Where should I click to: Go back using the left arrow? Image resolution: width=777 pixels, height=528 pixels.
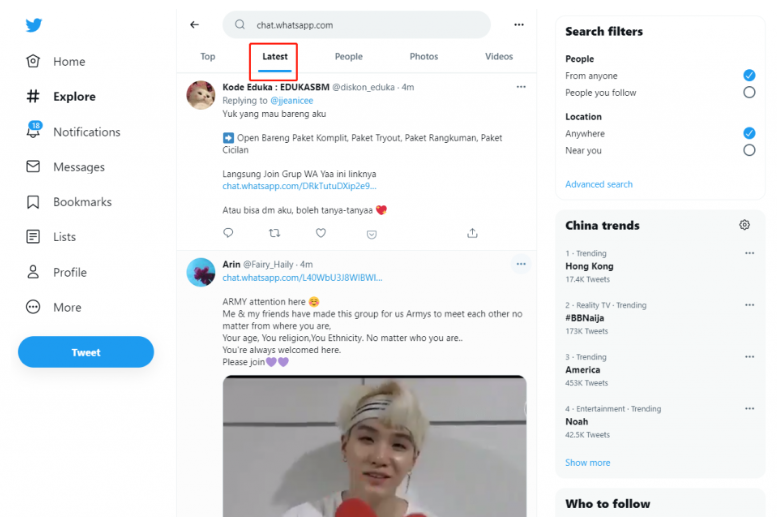point(194,25)
